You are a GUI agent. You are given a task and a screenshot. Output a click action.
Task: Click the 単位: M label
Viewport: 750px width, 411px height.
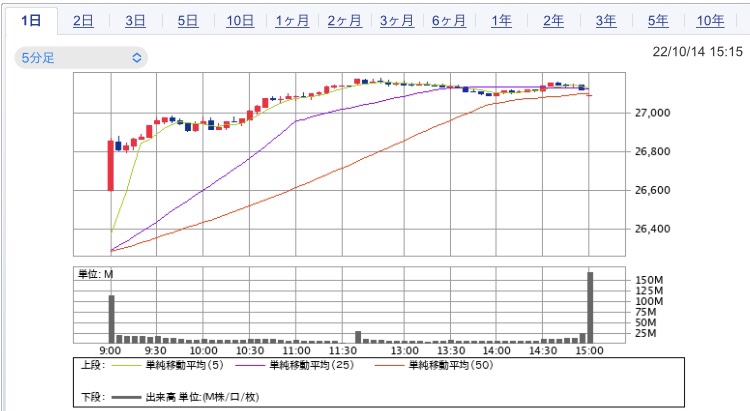click(x=96, y=274)
